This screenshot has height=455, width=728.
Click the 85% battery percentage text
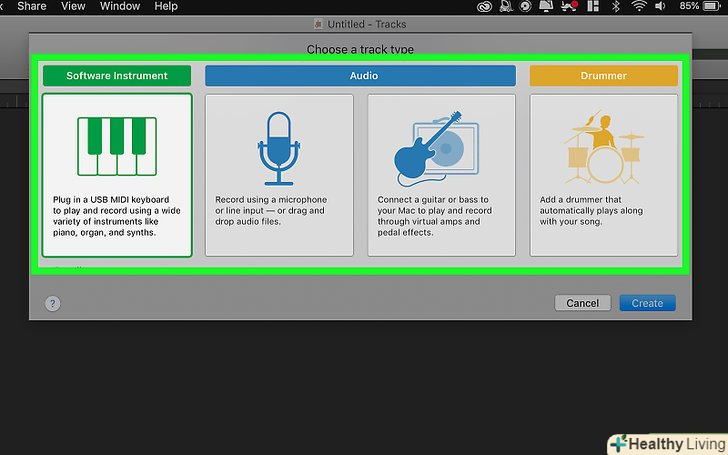[689, 6]
